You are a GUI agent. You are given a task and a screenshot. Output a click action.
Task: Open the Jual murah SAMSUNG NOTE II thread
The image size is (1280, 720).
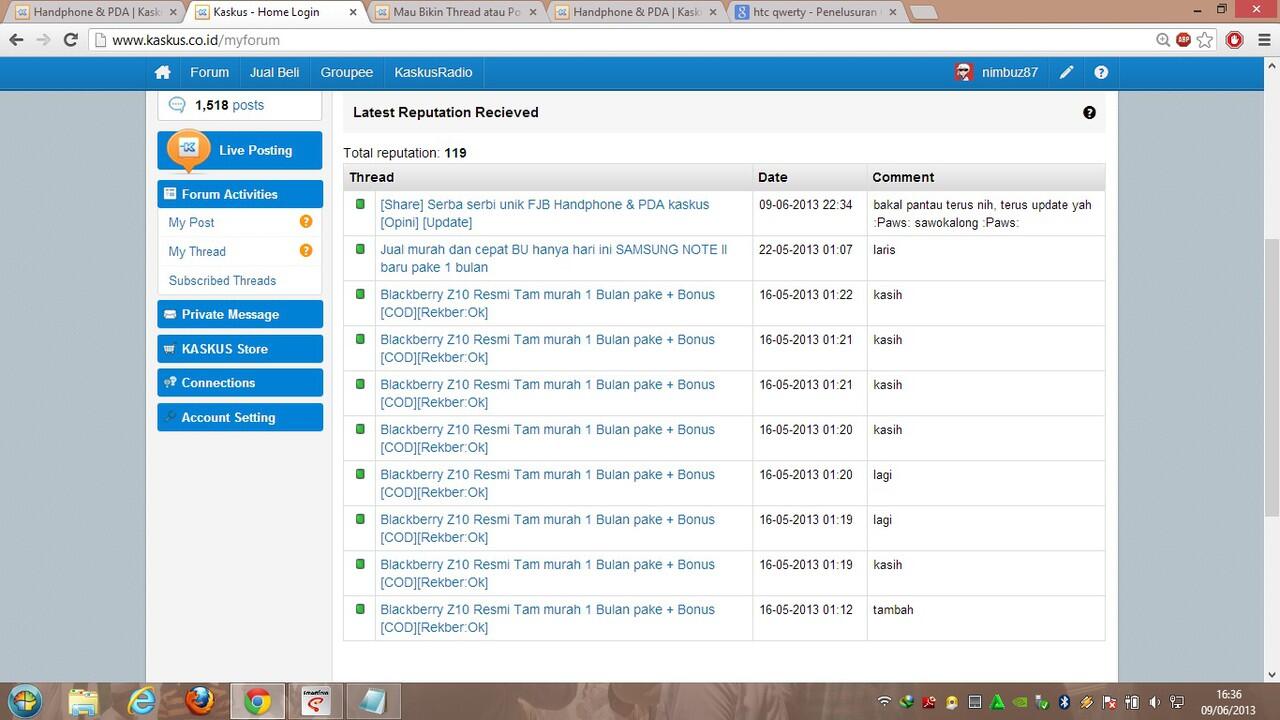click(554, 258)
